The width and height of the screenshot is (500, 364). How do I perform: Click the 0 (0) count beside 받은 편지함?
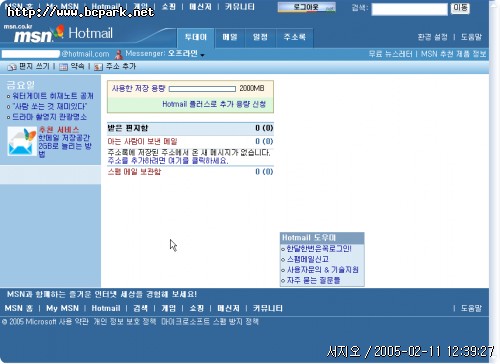[264, 128]
